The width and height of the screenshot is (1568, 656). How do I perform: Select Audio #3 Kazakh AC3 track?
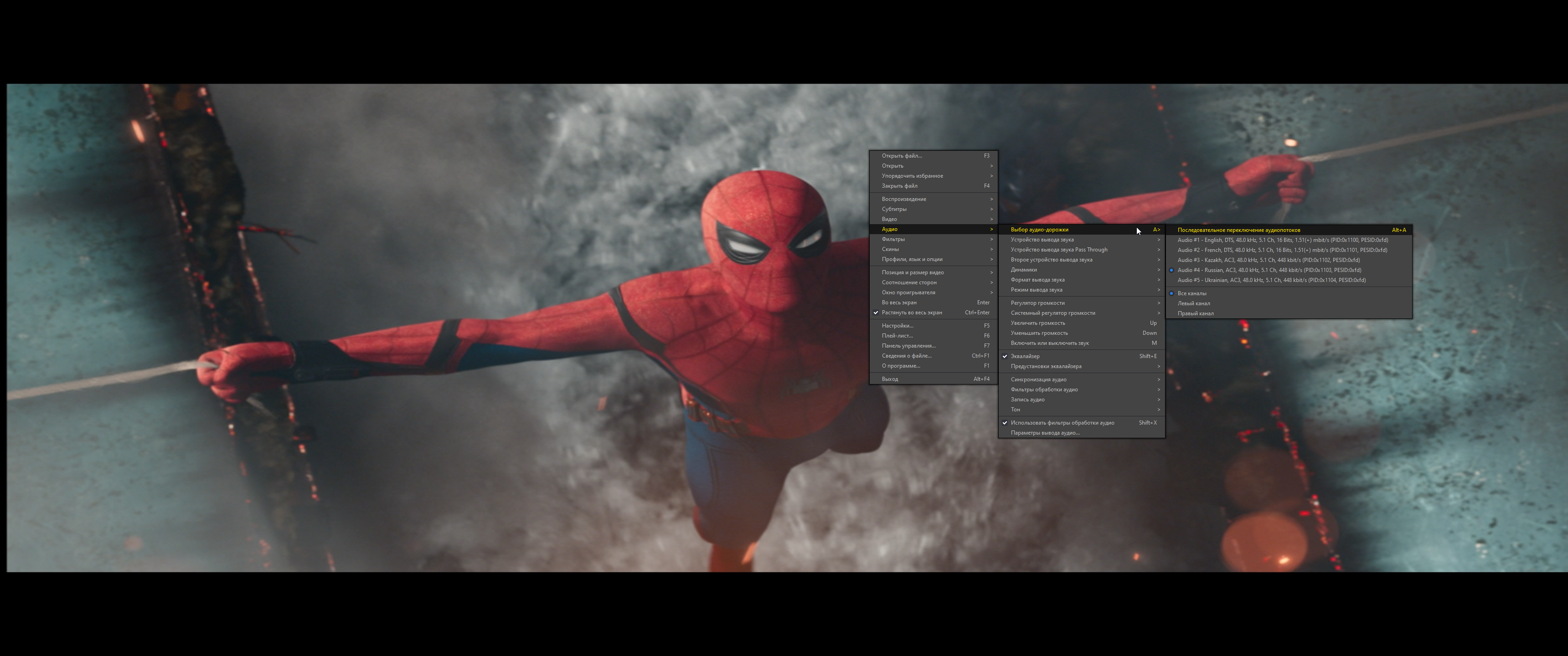coord(1268,260)
